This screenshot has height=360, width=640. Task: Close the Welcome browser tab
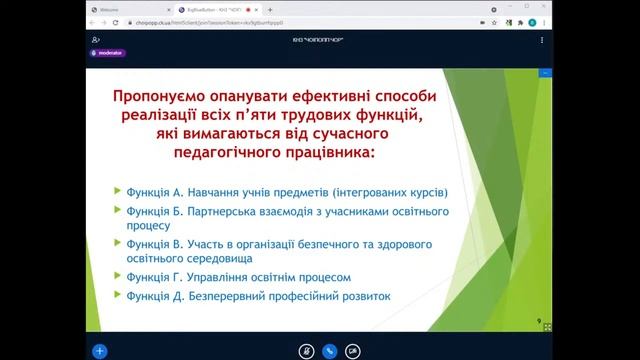pos(169,10)
